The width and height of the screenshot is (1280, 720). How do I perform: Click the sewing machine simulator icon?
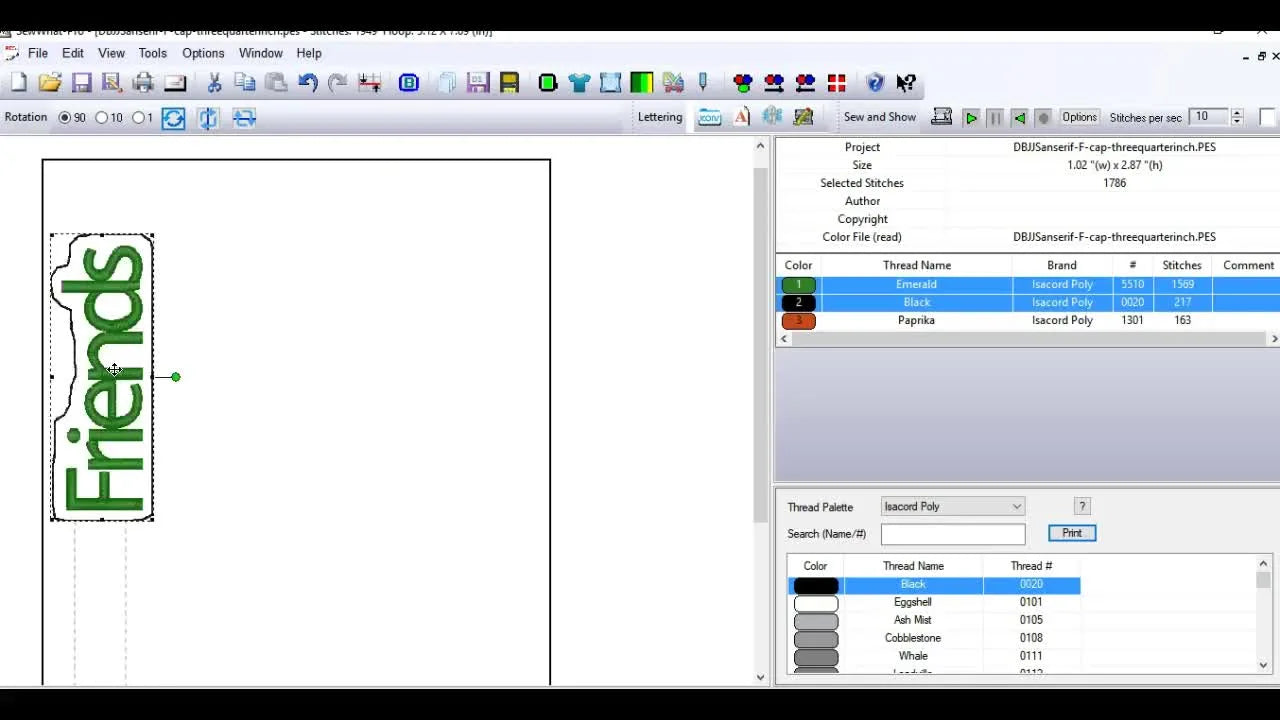[941, 117]
